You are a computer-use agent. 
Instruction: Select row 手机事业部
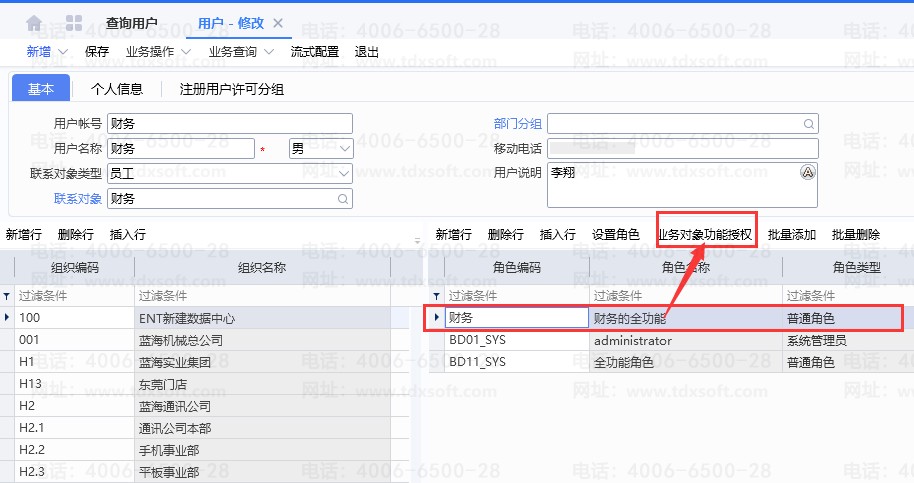click(204, 450)
